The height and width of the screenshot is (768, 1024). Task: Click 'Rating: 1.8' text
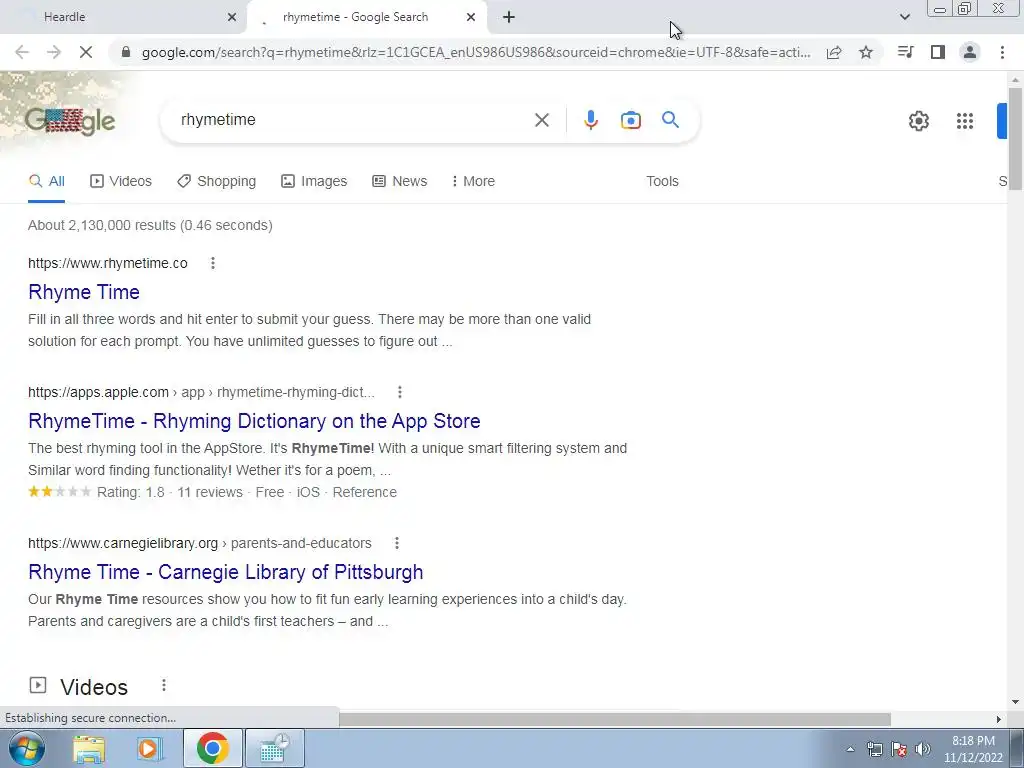tap(131, 492)
